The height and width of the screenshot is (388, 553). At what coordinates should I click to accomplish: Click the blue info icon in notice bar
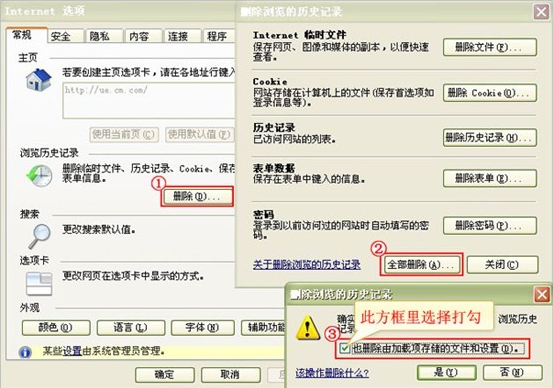coord(25,352)
